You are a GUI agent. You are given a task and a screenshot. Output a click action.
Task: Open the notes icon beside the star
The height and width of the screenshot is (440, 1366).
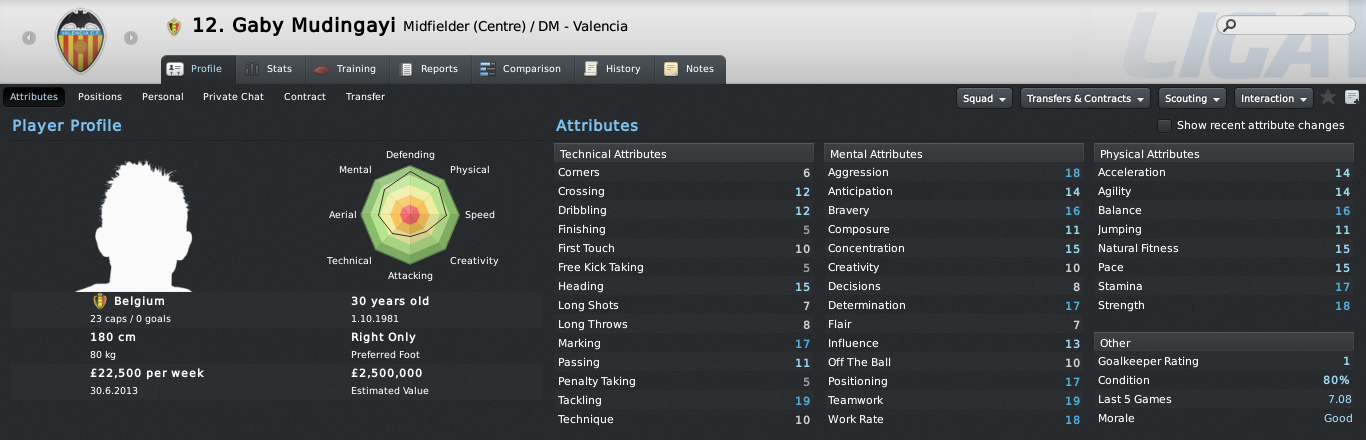coord(1352,97)
